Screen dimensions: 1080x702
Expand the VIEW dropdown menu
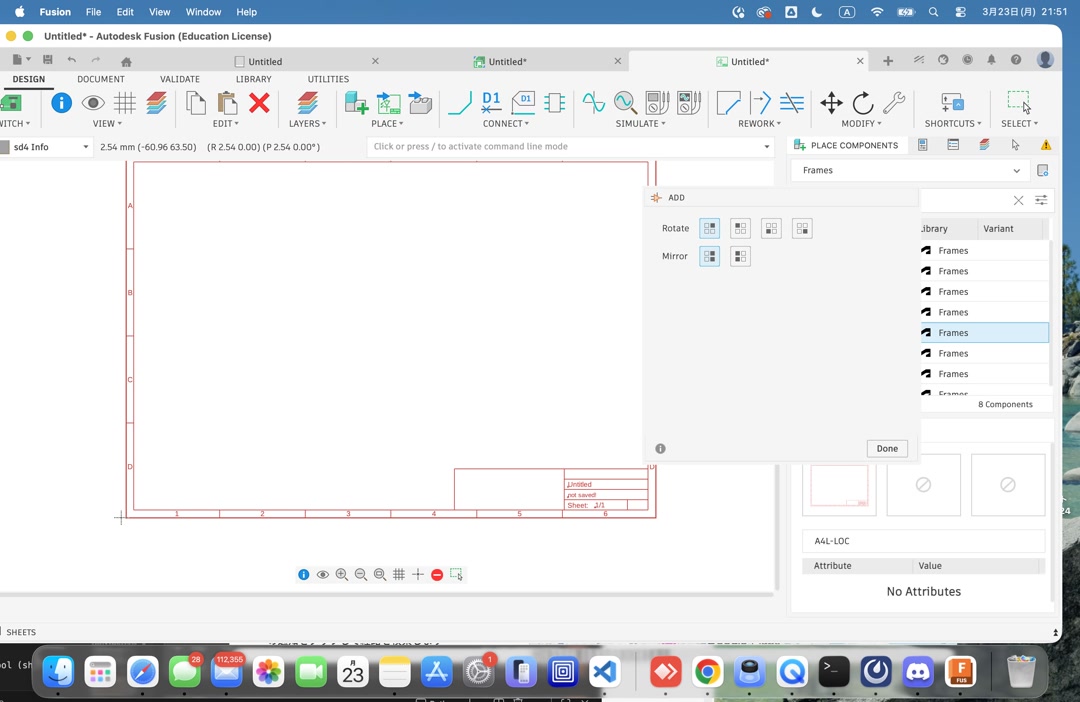point(107,123)
